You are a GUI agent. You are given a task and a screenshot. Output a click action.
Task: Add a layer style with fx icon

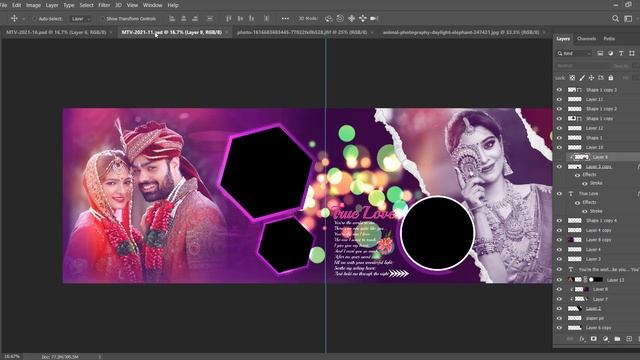pyautogui.click(x=582, y=339)
